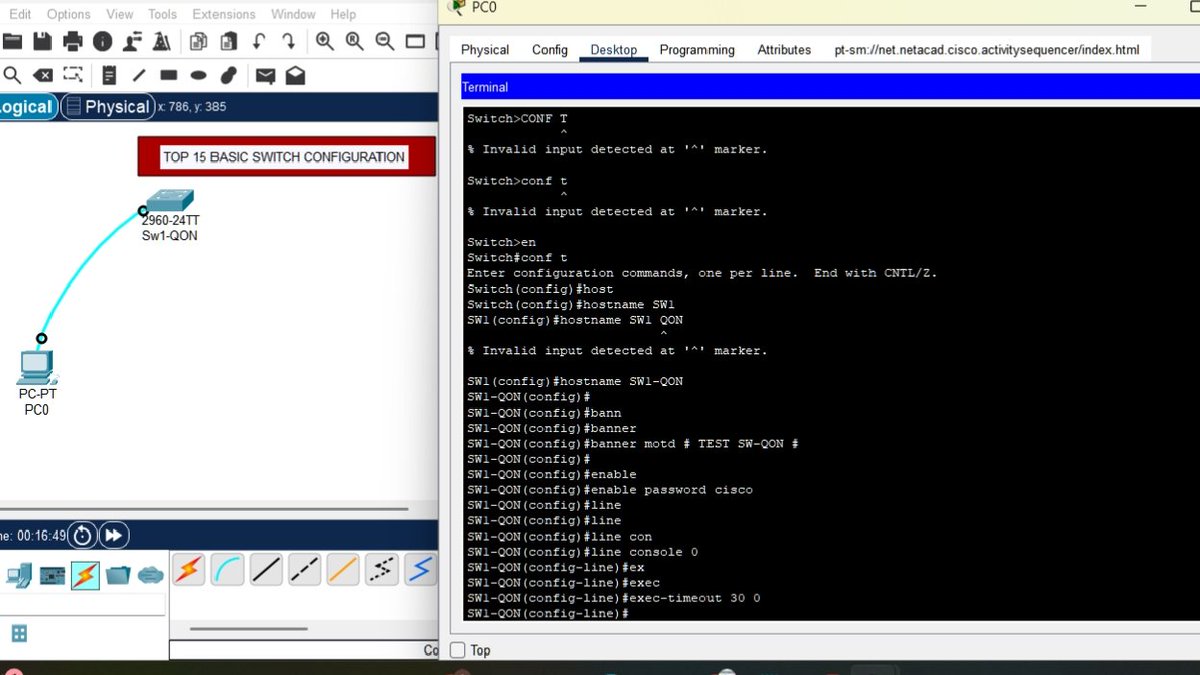Viewport: 1200px width, 675px height.
Task: Save the project with the floppy disk icon
Action: (42, 41)
